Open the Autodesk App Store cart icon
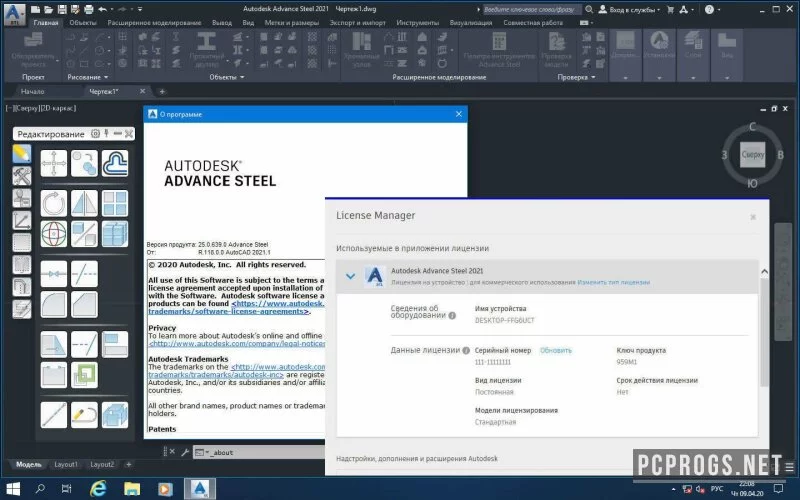Viewport: 800px width, 500px height. [670, 9]
